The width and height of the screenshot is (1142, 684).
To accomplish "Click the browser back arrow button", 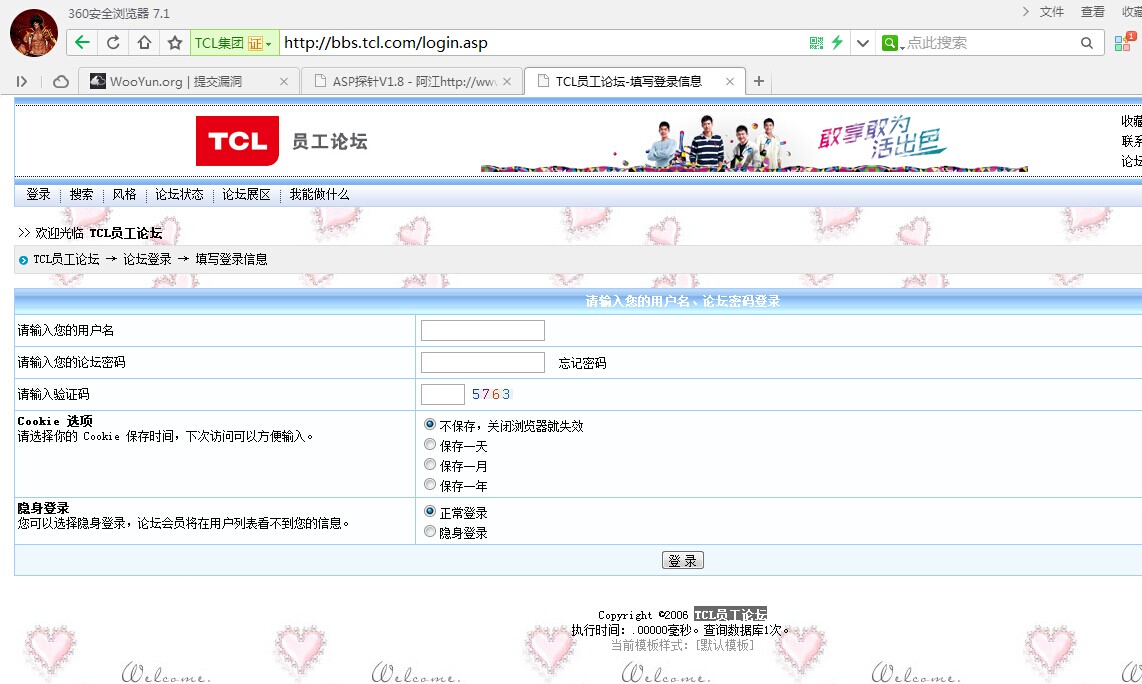I will pyautogui.click(x=82, y=43).
